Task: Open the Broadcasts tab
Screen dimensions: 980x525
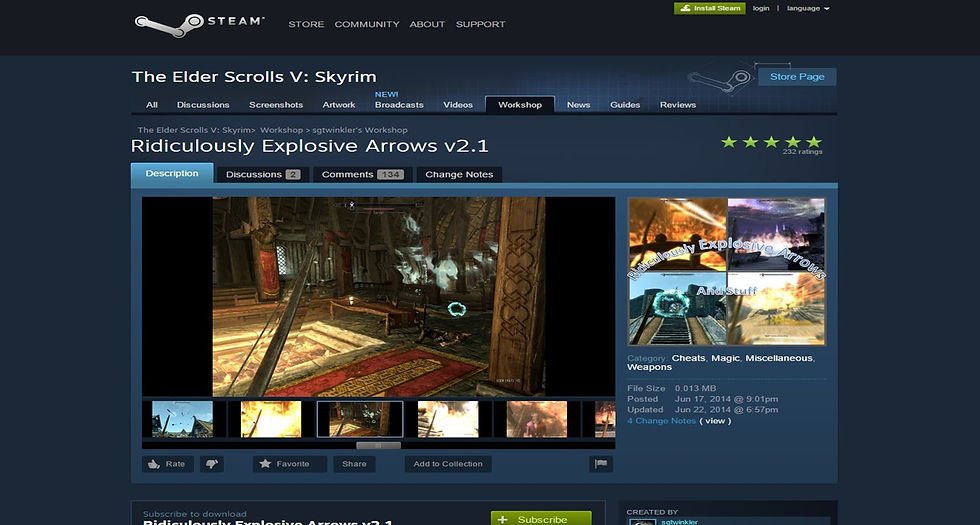Action: pos(399,105)
